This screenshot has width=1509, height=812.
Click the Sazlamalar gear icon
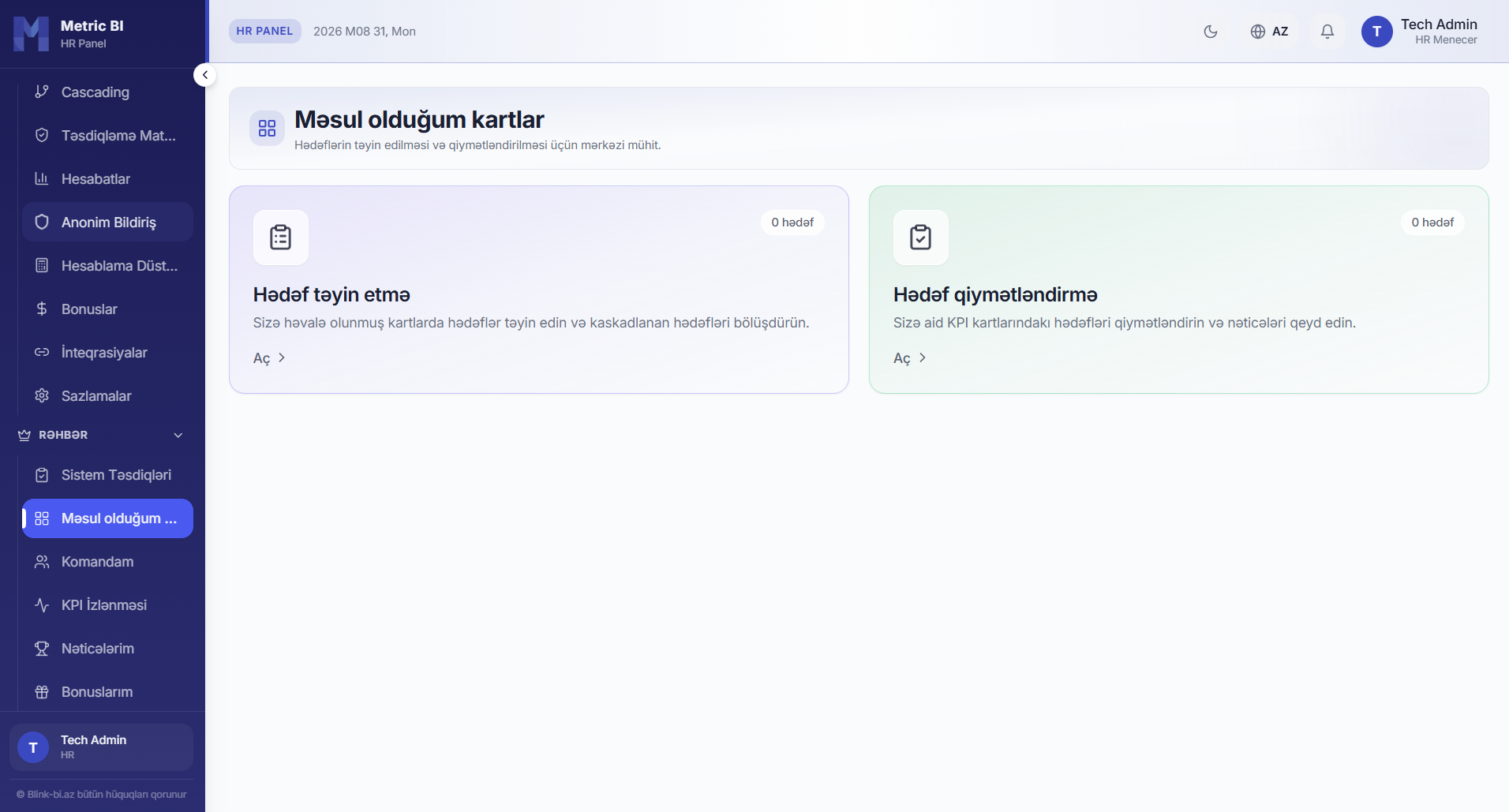[x=42, y=396]
